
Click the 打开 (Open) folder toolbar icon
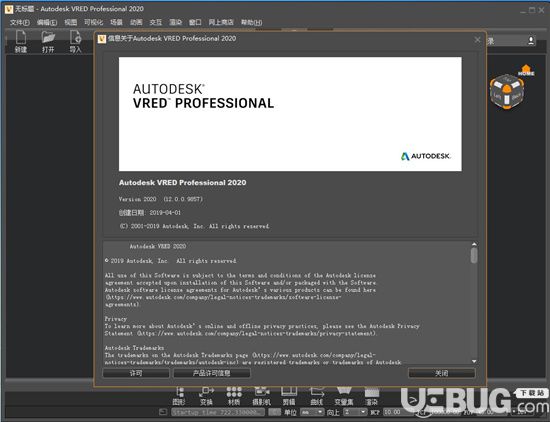pyautogui.click(x=48, y=41)
